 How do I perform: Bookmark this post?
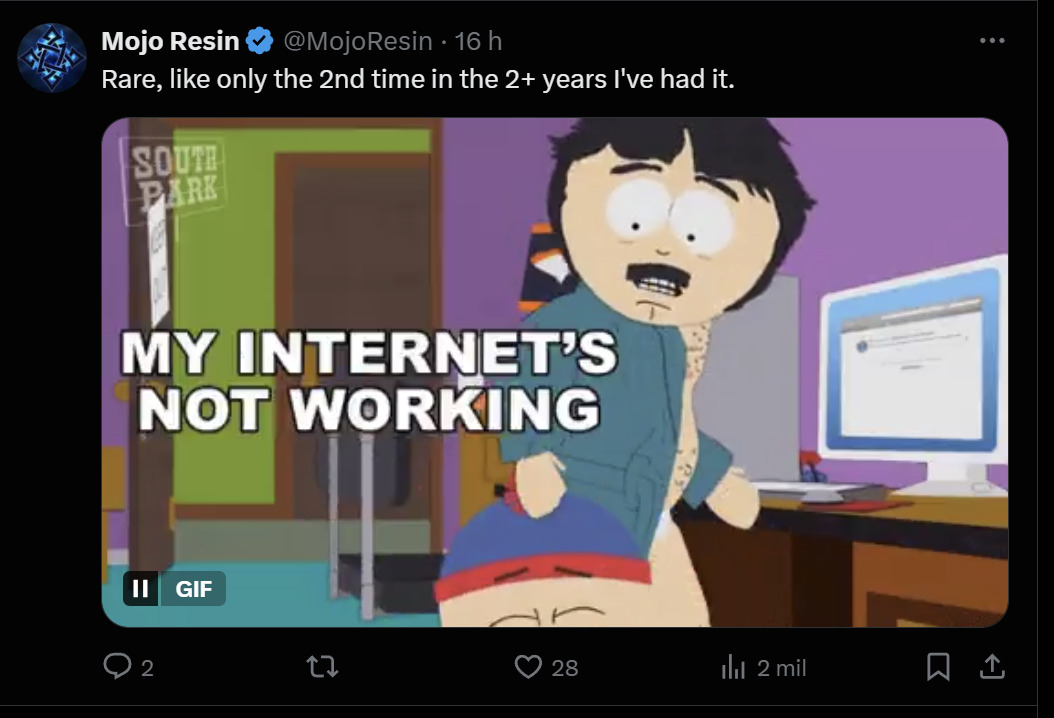point(938,667)
